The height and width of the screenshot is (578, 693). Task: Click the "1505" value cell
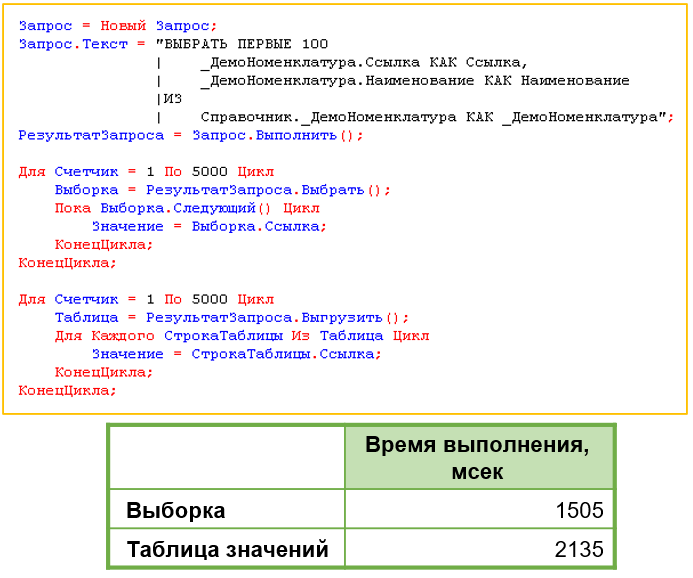pyautogui.click(x=479, y=510)
